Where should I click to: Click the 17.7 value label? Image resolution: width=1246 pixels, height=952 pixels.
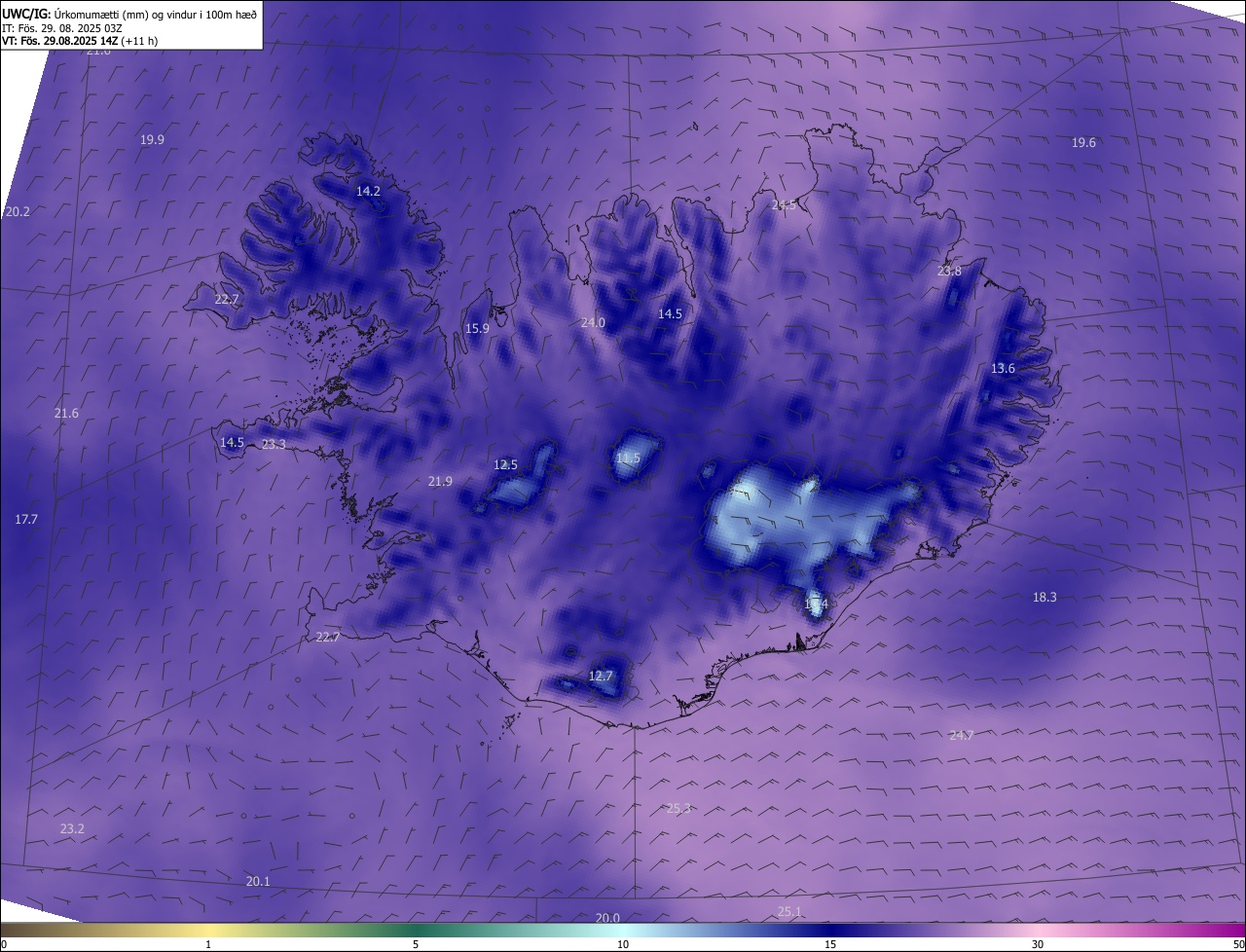click(x=26, y=520)
